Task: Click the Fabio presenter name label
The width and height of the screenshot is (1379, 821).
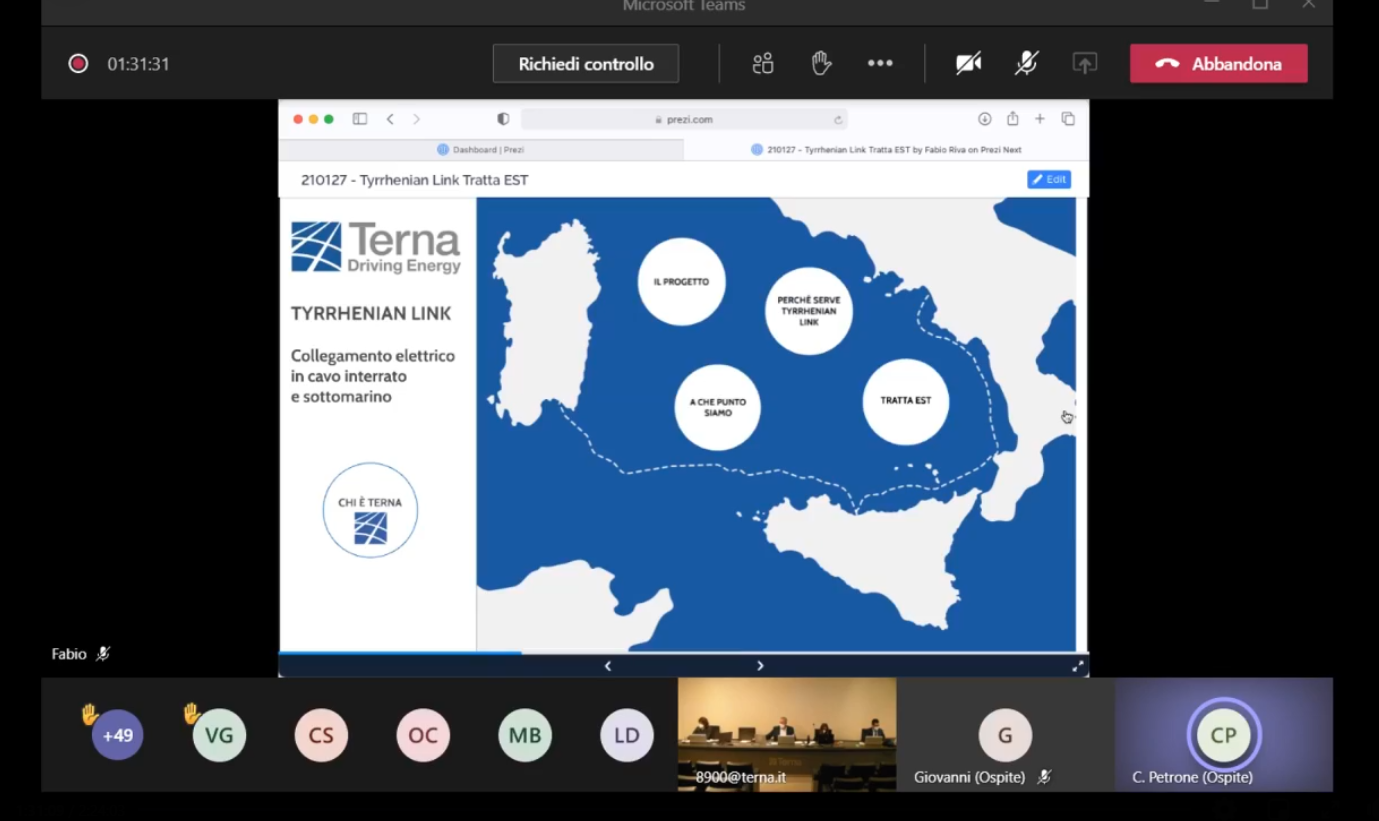Action: [x=69, y=654]
